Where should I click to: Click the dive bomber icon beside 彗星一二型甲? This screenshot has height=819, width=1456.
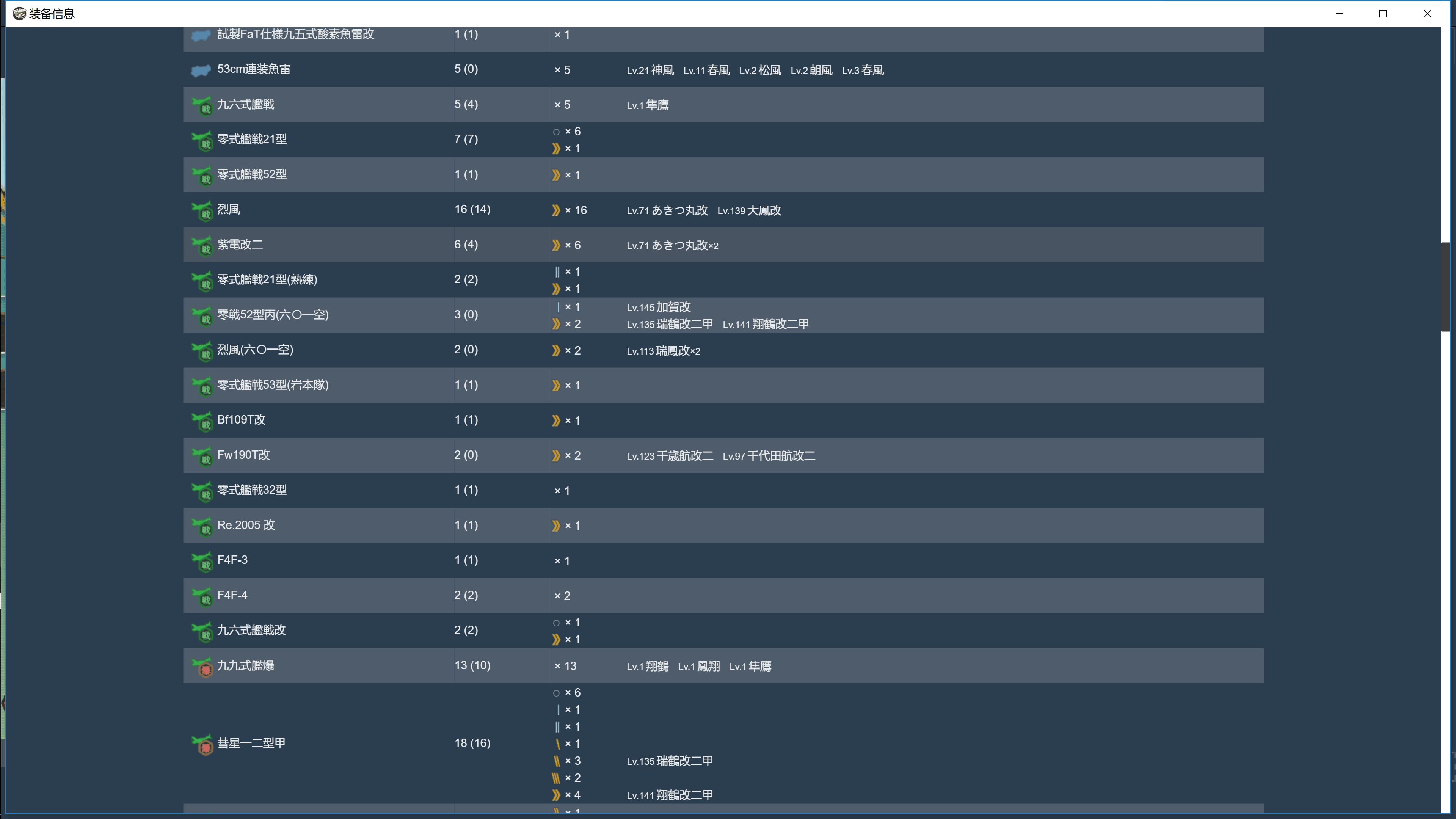coord(202,744)
